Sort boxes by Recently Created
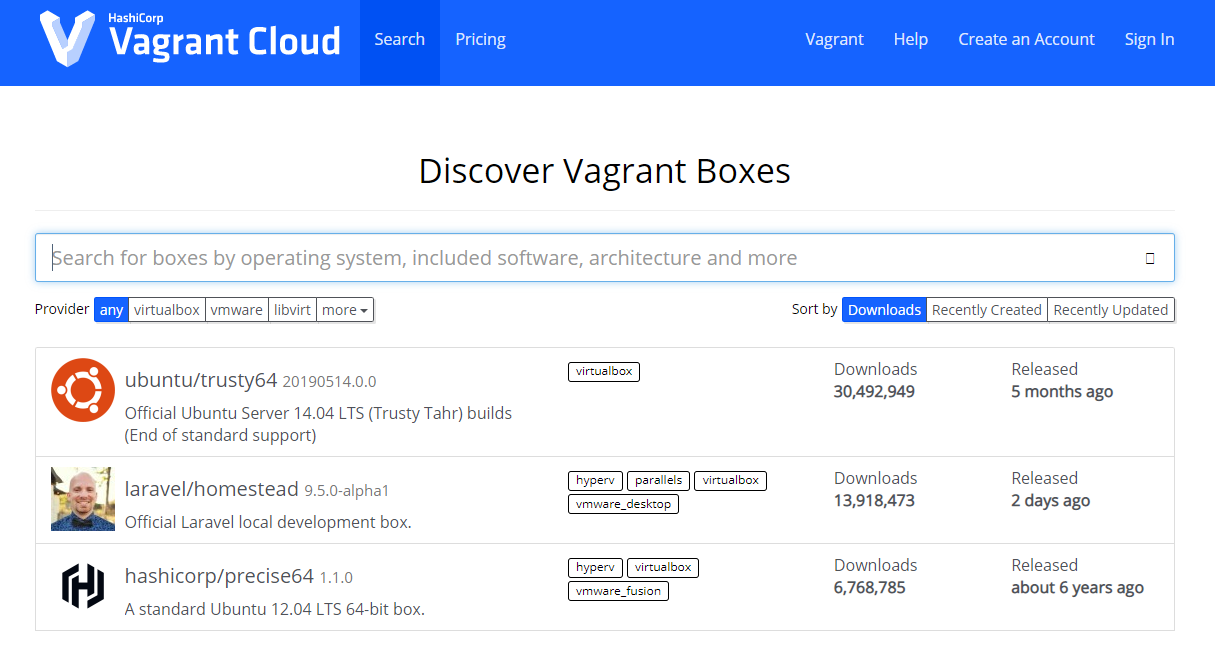 (x=986, y=310)
